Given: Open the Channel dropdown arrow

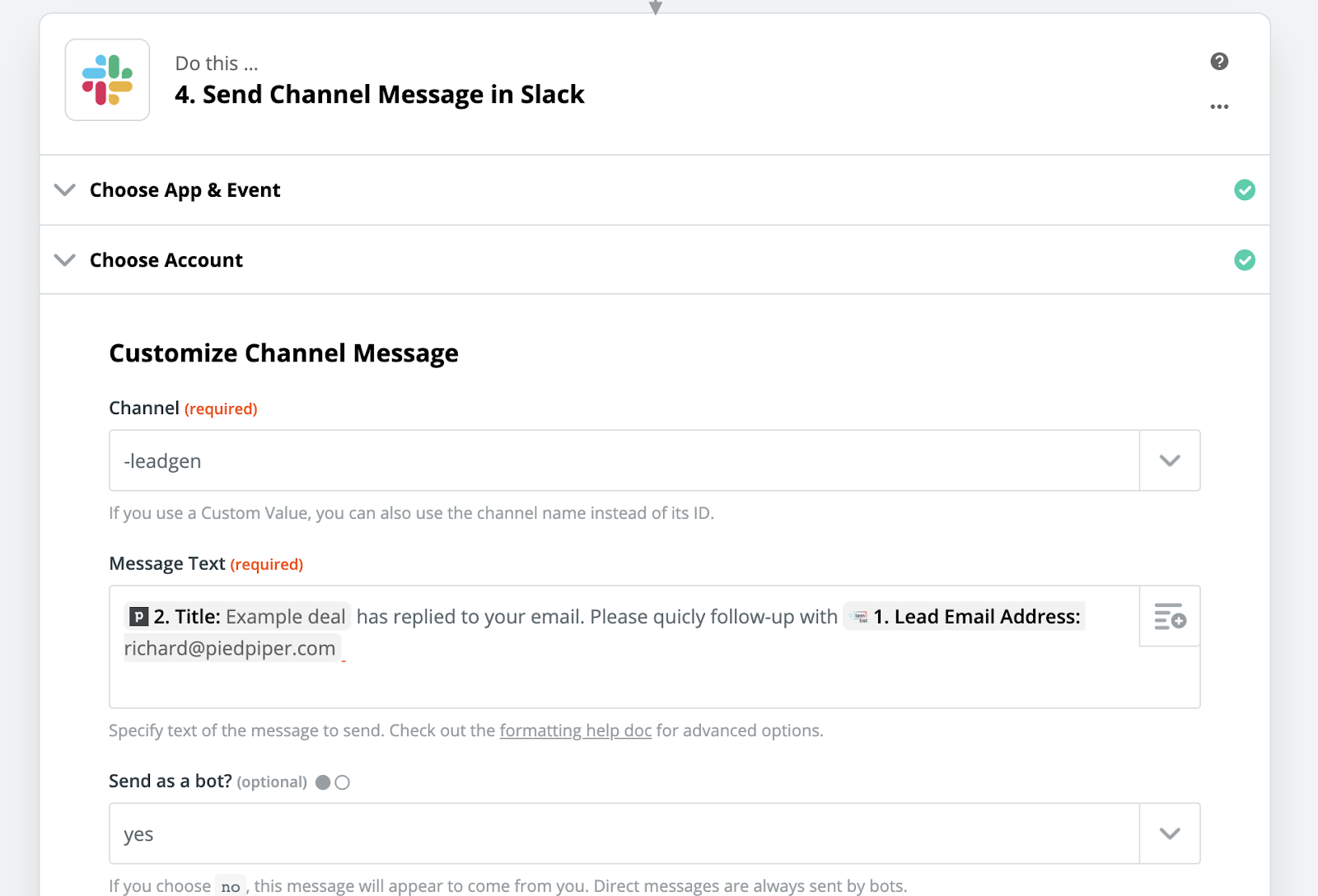Looking at the screenshot, I should [1170, 460].
